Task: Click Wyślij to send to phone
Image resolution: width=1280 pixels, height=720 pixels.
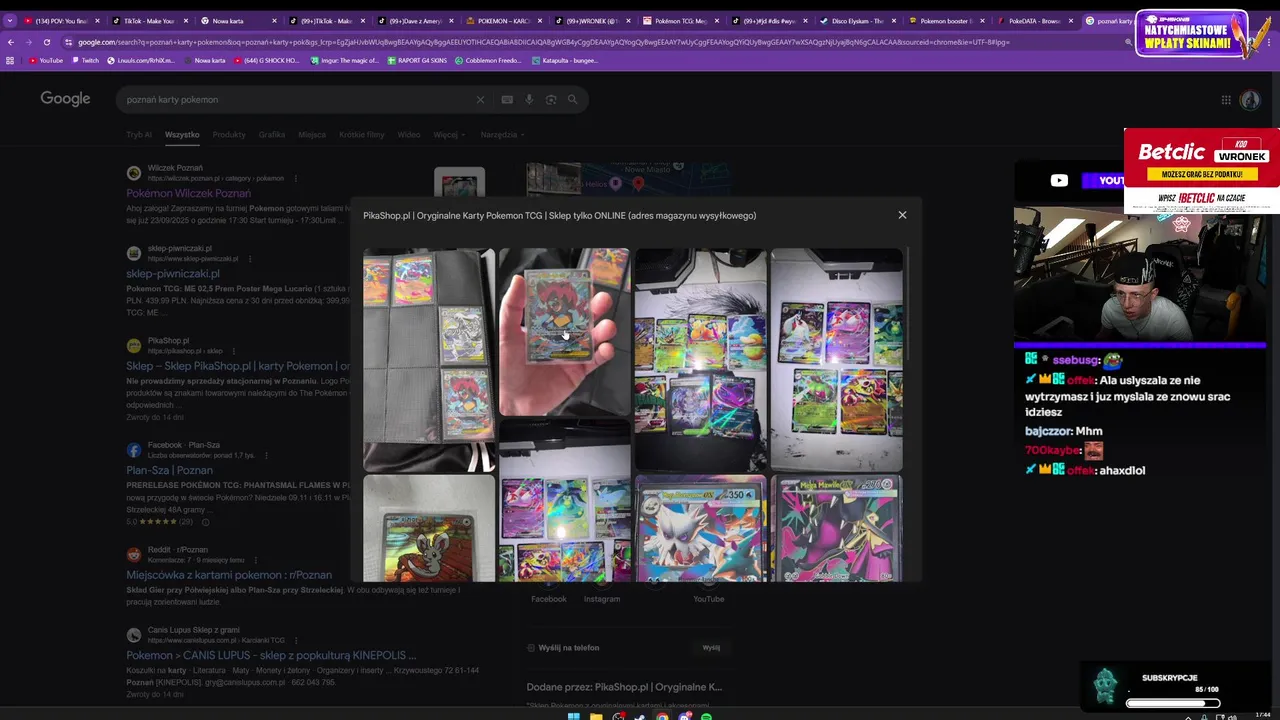Action: (x=711, y=647)
